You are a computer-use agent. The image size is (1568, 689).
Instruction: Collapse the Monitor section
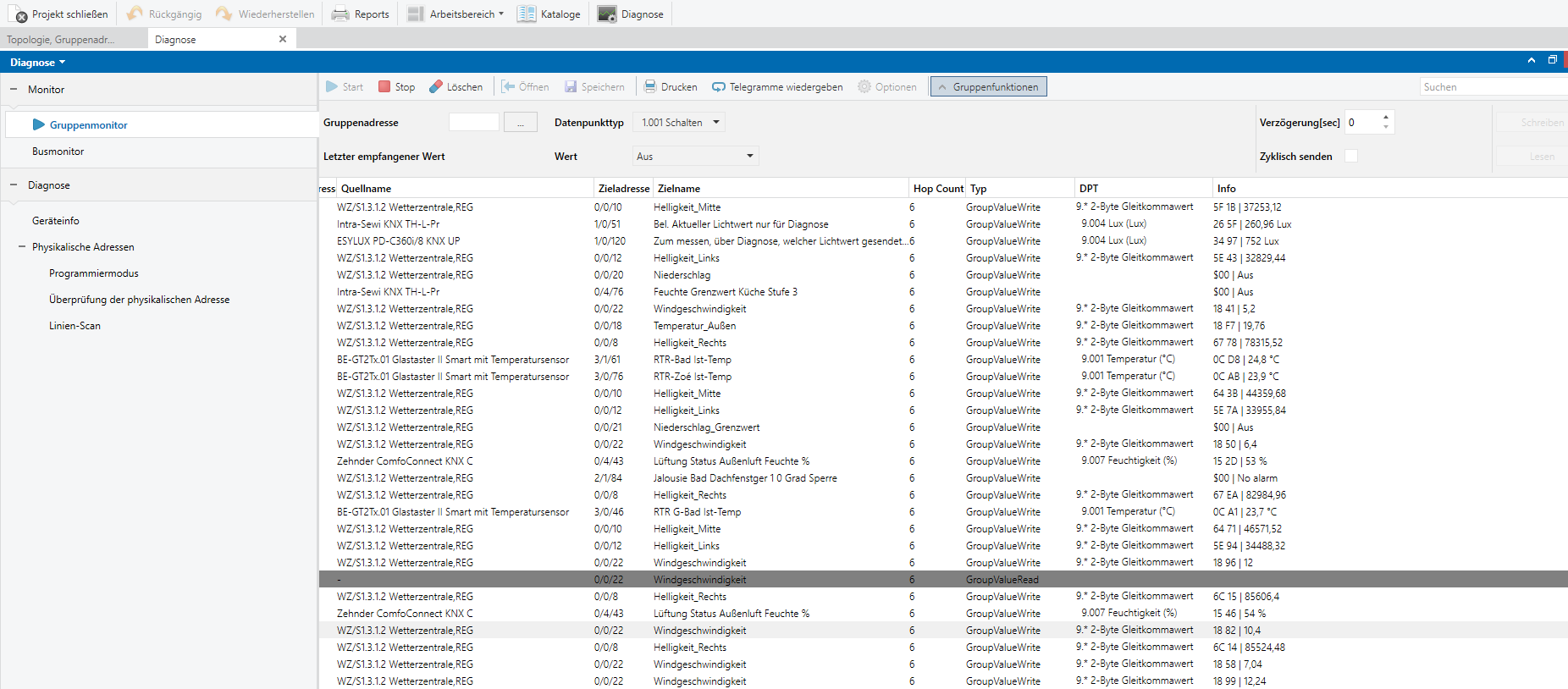point(14,90)
